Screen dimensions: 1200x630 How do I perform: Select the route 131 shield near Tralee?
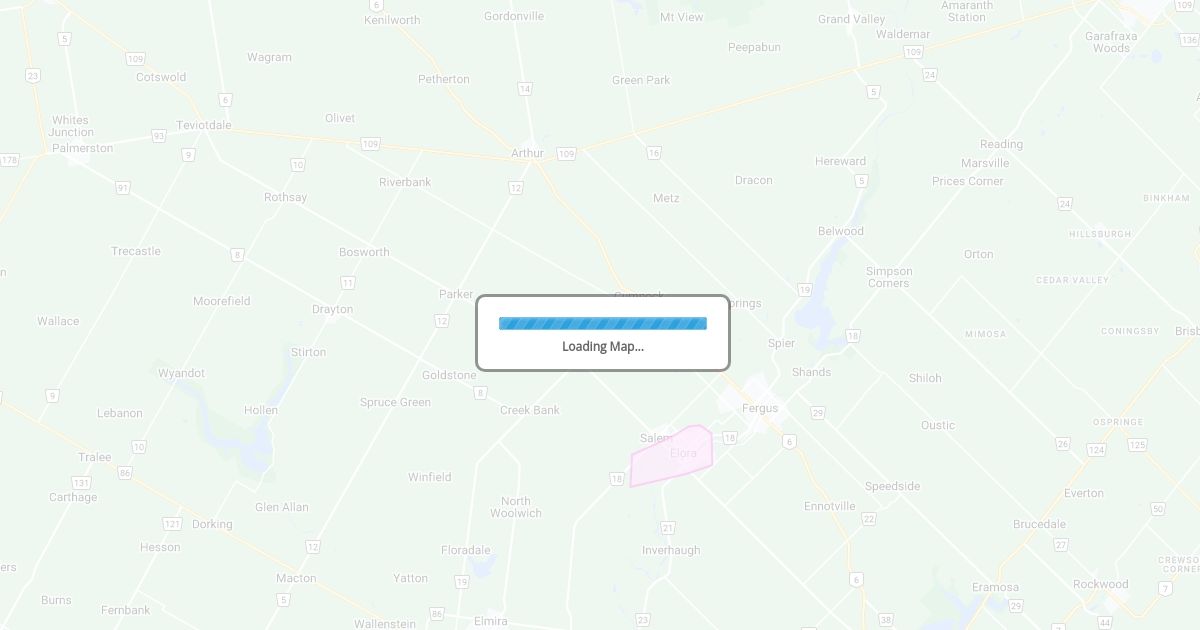click(81, 483)
